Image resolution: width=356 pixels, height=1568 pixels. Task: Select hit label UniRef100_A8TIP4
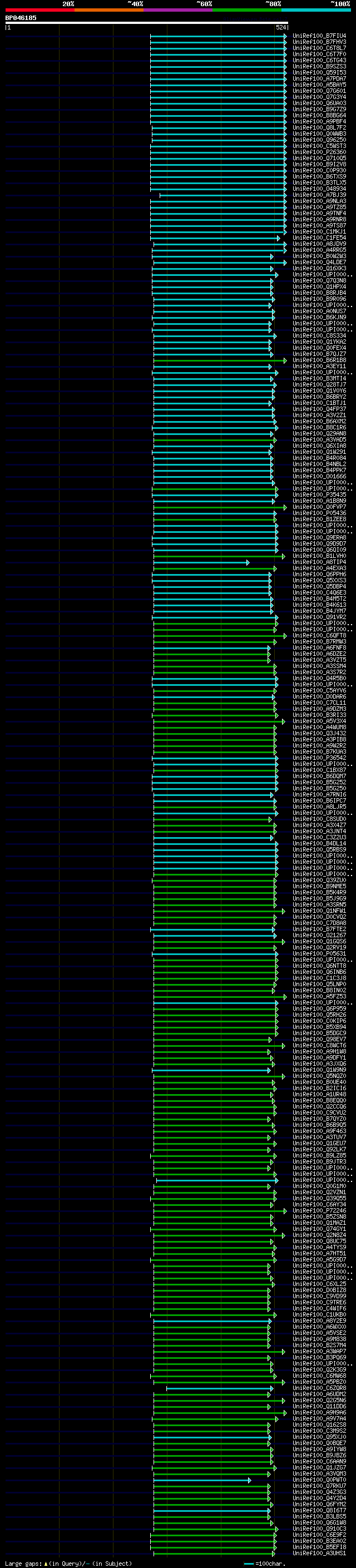point(319,562)
